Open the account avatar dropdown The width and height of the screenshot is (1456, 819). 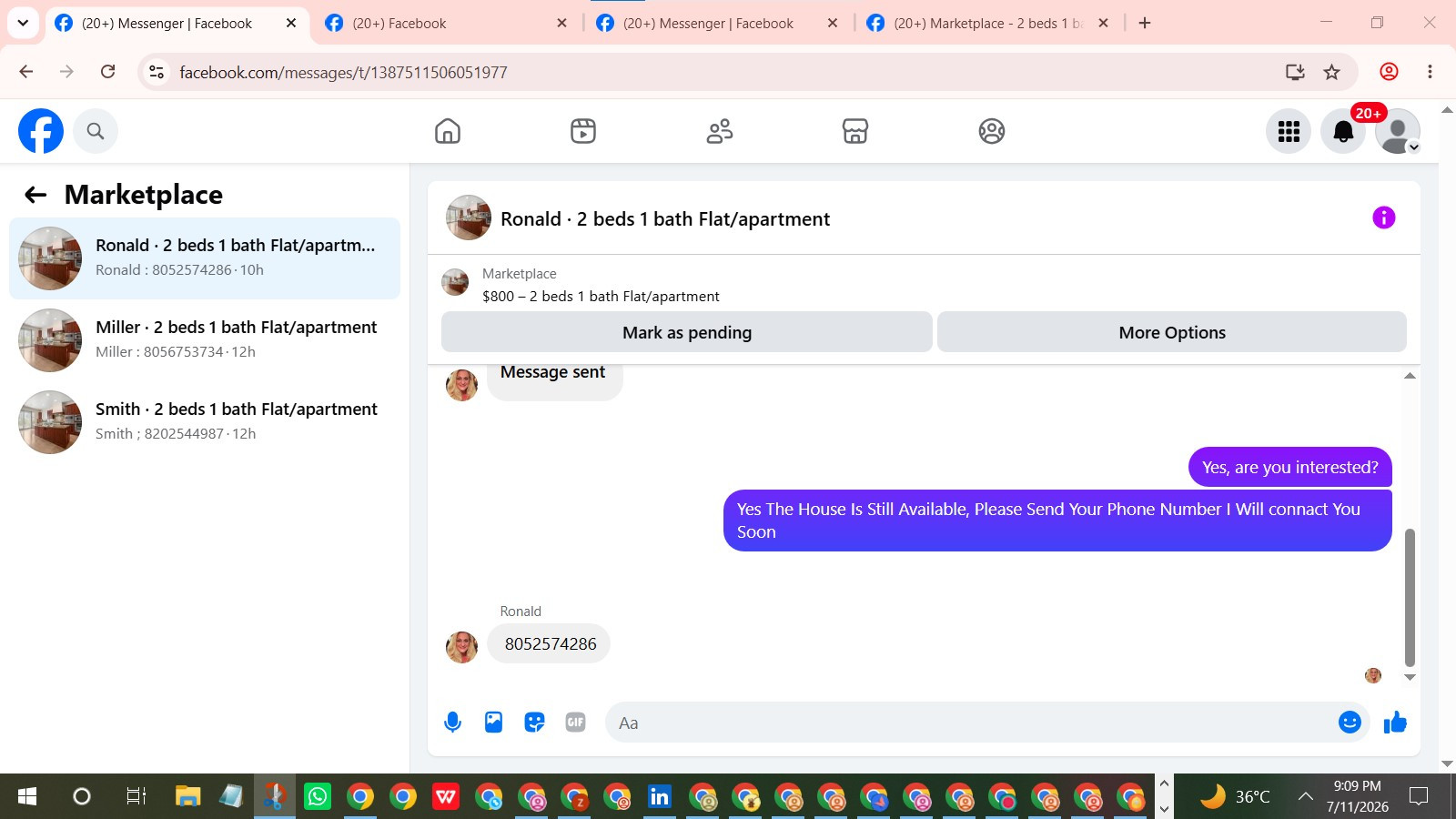(1398, 132)
